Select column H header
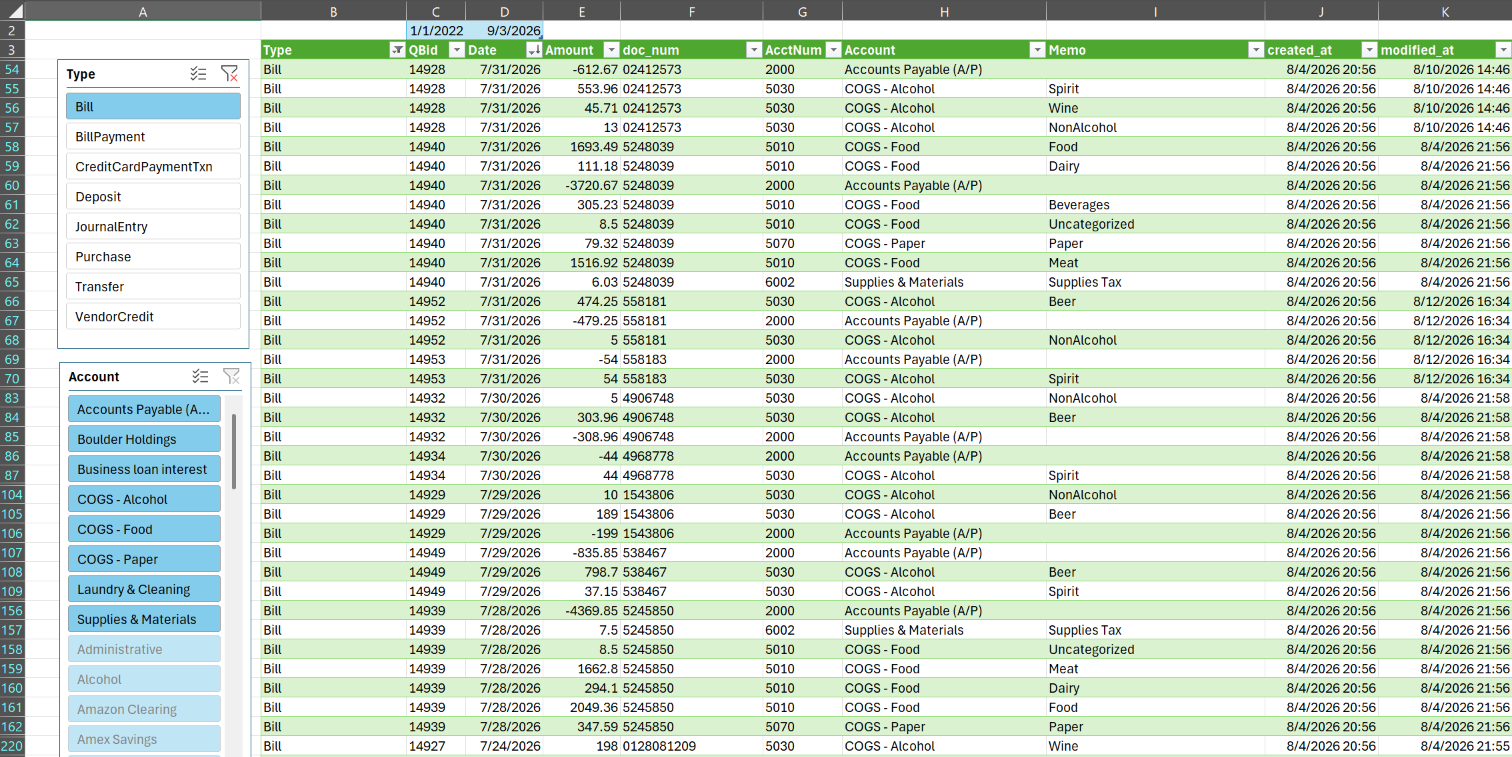 [x=944, y=11]
